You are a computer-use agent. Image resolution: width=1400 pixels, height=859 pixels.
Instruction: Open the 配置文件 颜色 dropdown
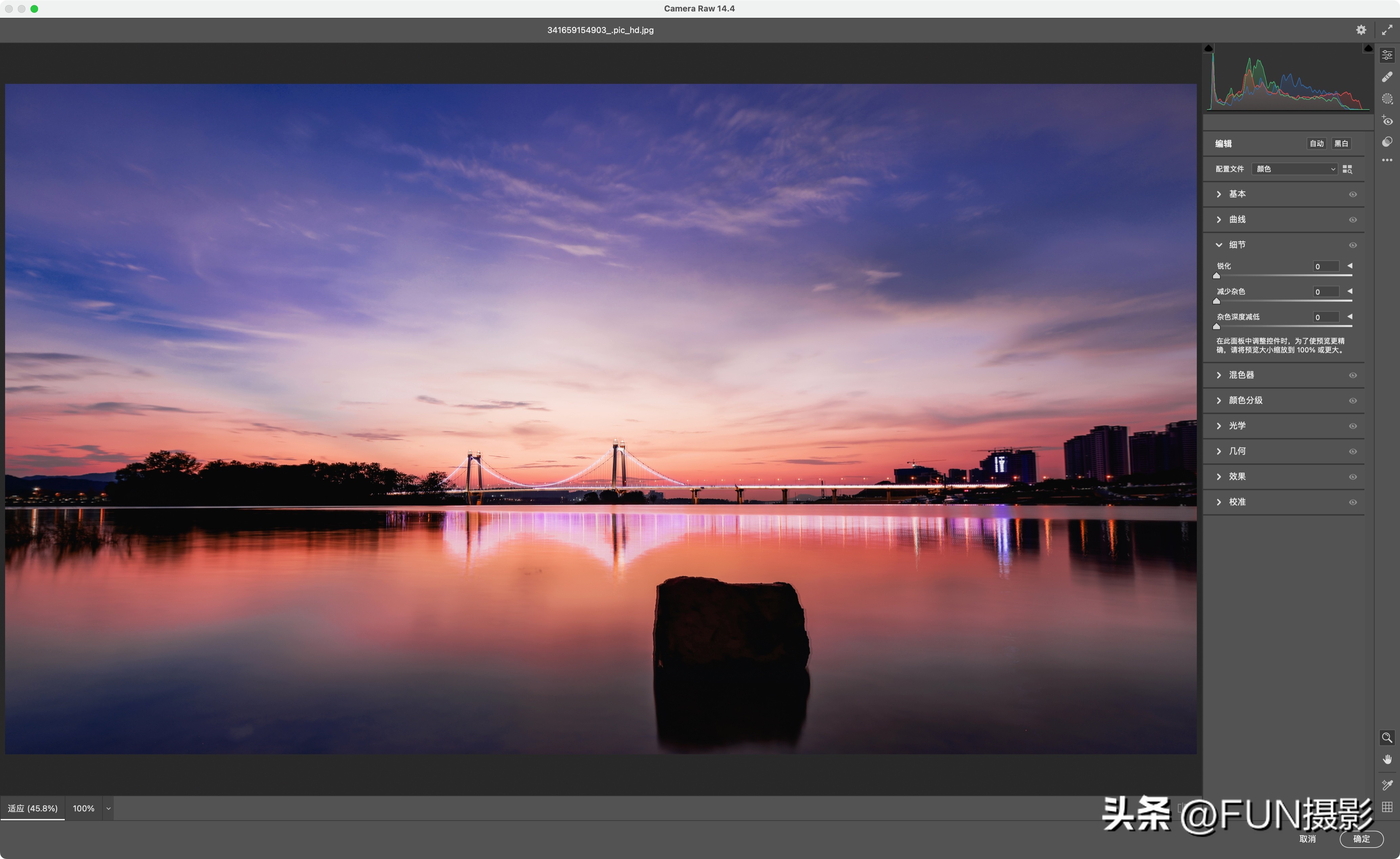[1295, 169]
